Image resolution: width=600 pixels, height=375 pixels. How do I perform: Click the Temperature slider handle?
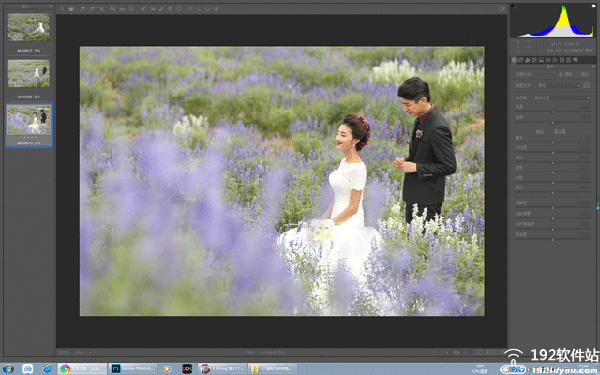[x=553, y=112]
